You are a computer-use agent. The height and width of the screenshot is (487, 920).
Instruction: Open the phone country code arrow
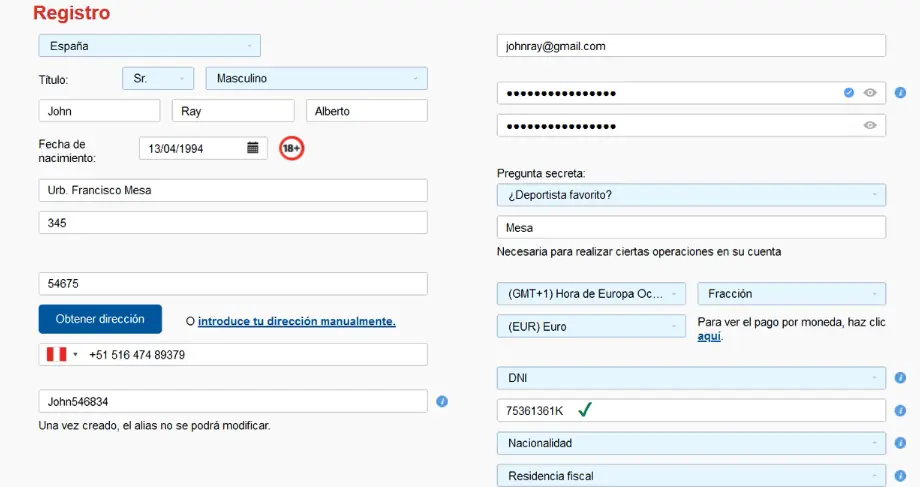(75, 354)
